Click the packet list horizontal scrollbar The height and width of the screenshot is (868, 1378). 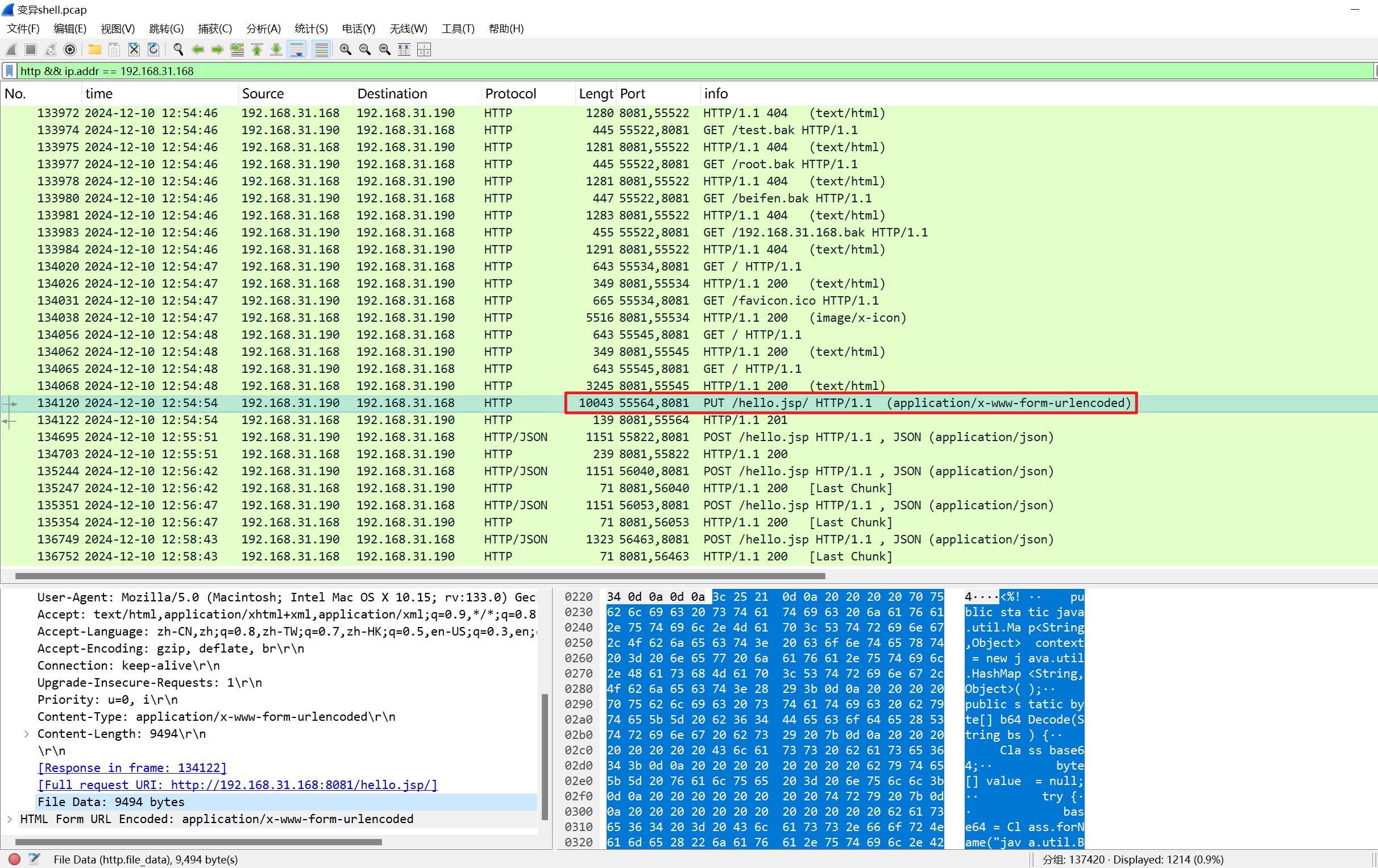[x=420, y=576]
